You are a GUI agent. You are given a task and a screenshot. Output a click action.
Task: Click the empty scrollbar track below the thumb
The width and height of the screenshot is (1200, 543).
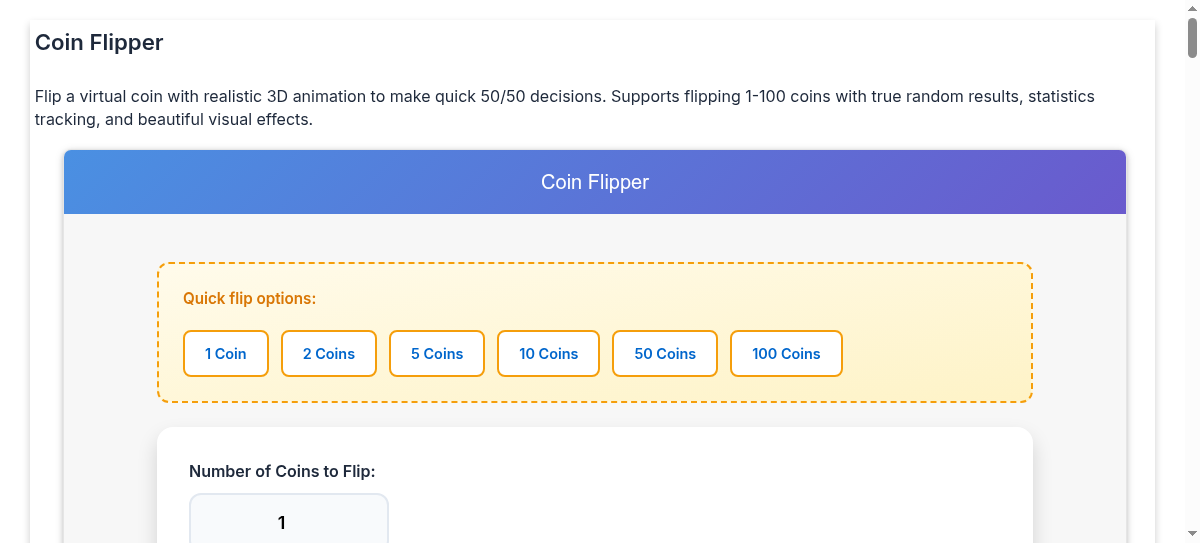tap(1192, 300)
